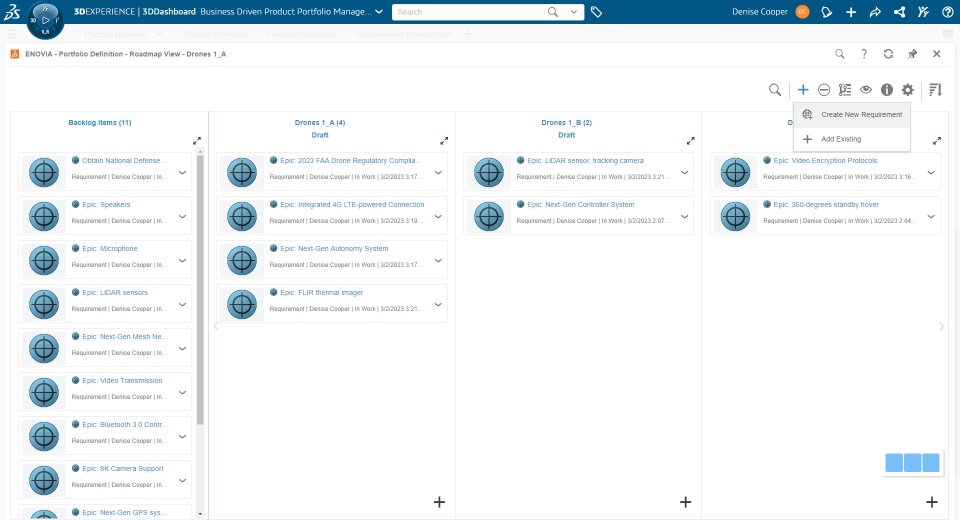Click the search magnifier in top bar
The height and width of the screenshot is (520, 960).
(x=553, y=12)
